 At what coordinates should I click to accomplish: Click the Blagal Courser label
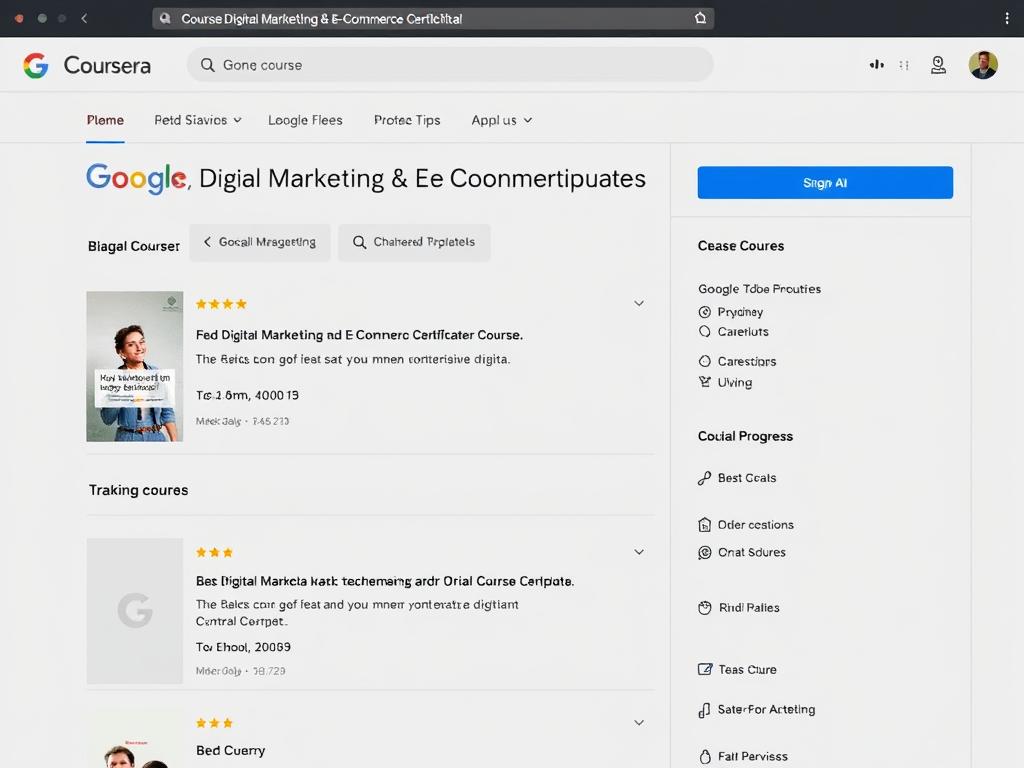pyautogui.click(x=134, y=246)
